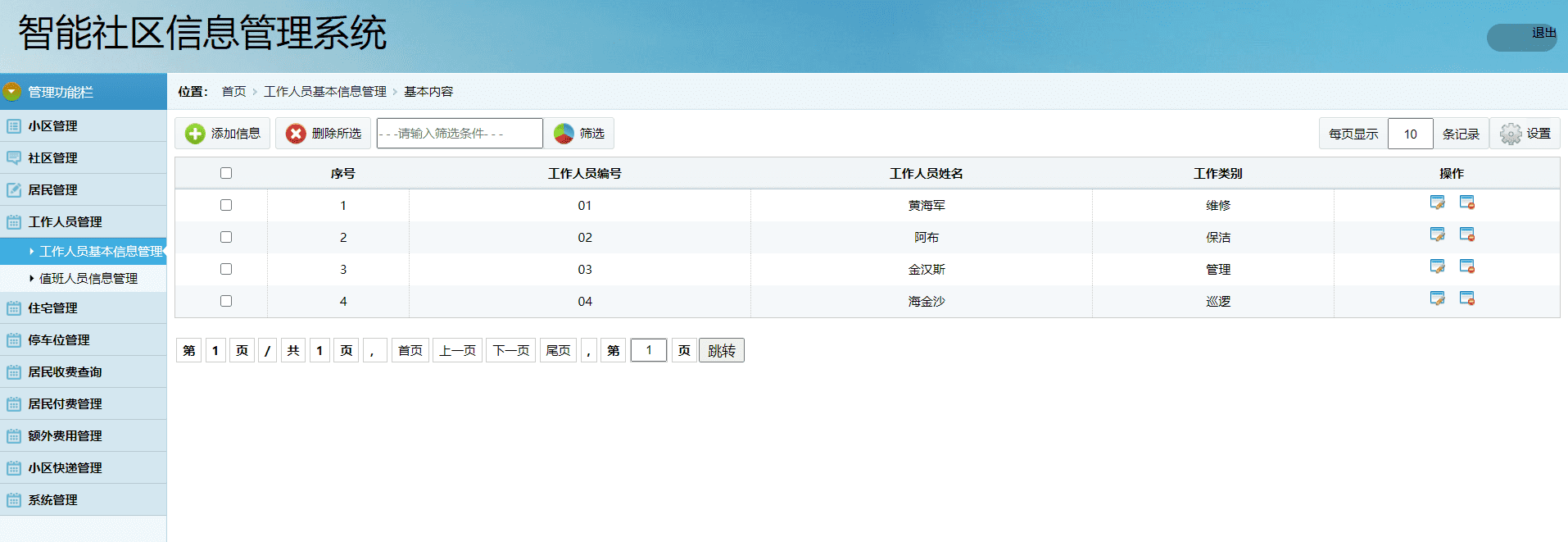Screen dimensions: 1568x542
Task: Click the icon beside 社区管理
Action: (x=14, y=158)
